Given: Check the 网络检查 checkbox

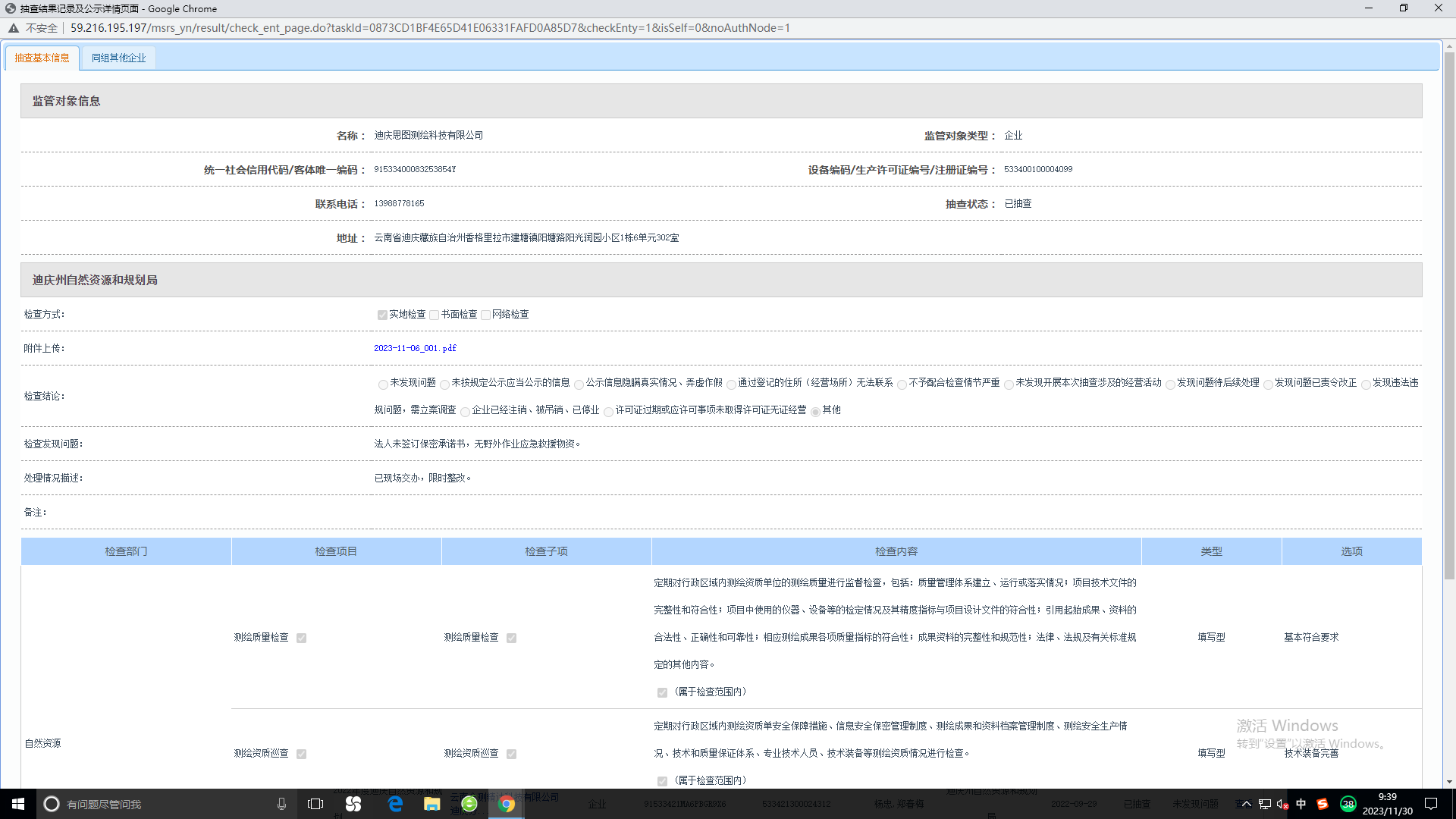Looking at the screenshot, I should coord(485,315).
